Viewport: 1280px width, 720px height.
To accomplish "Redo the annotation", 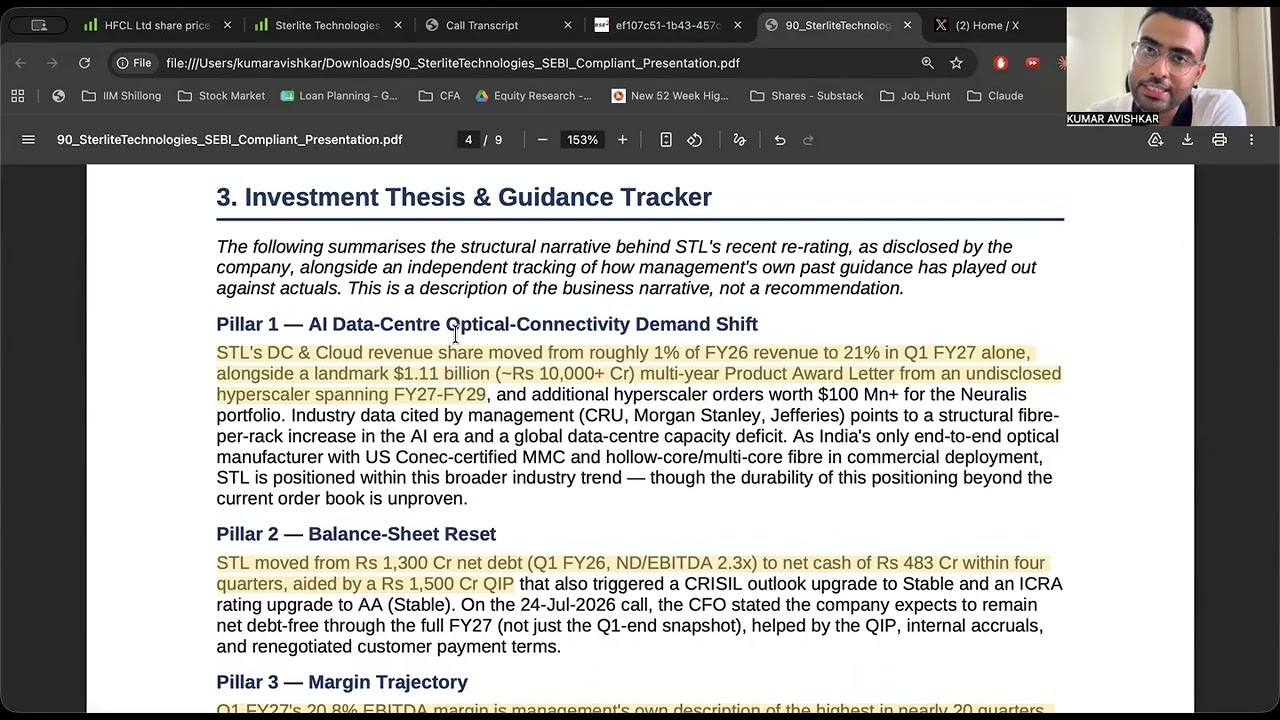I will (x=808, y=140).
